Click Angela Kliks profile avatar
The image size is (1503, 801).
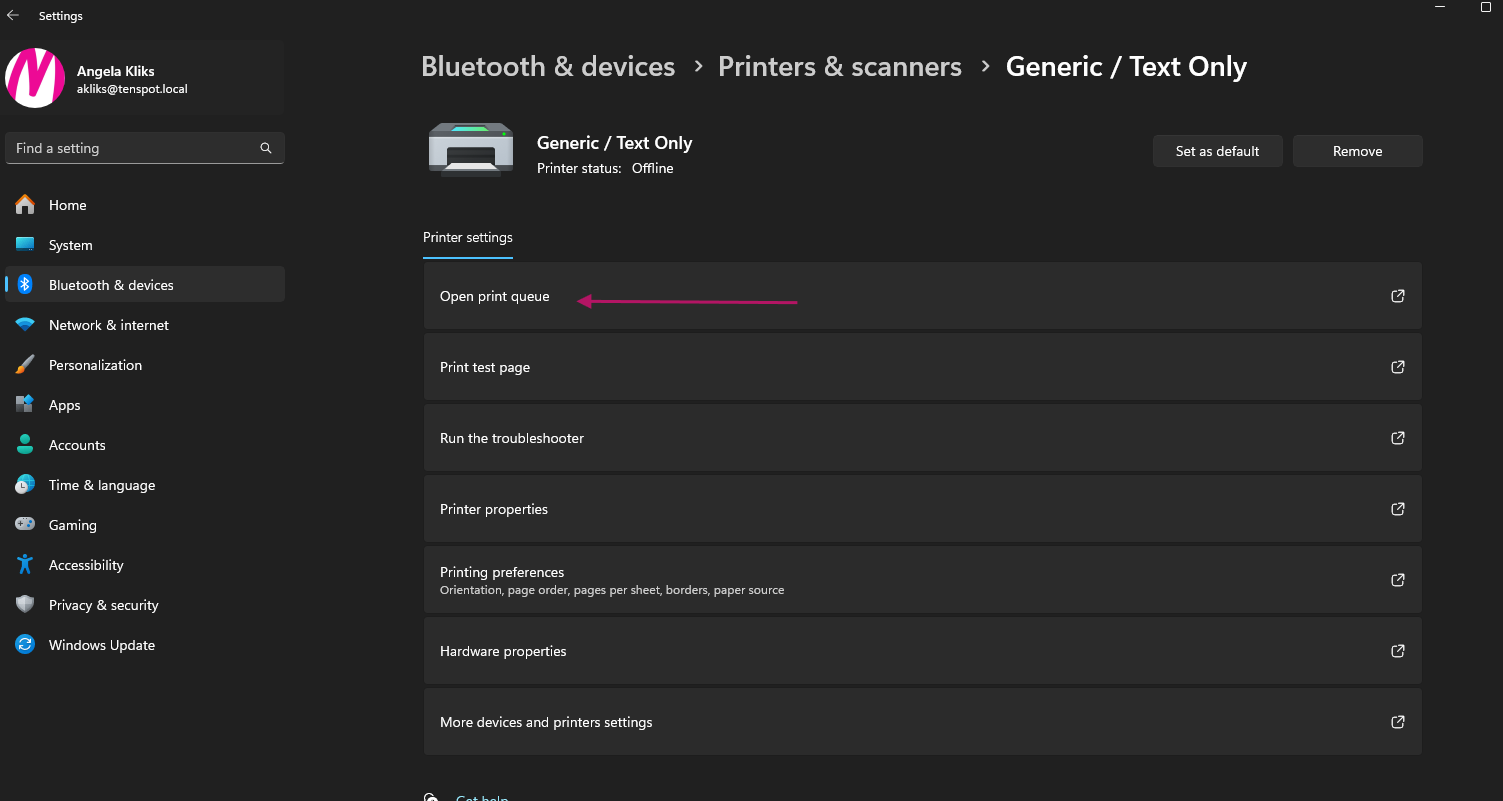point(35,78)
